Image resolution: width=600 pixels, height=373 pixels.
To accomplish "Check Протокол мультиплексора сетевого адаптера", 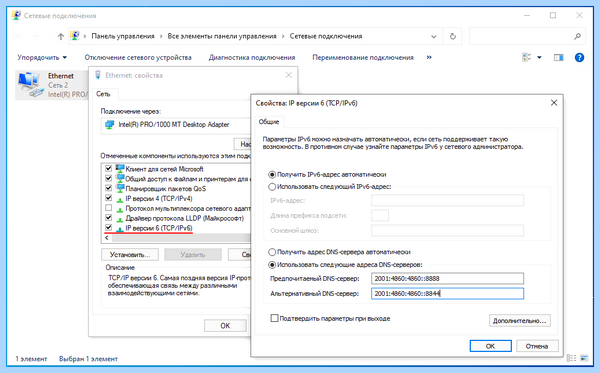I will (x=109, y=208).
